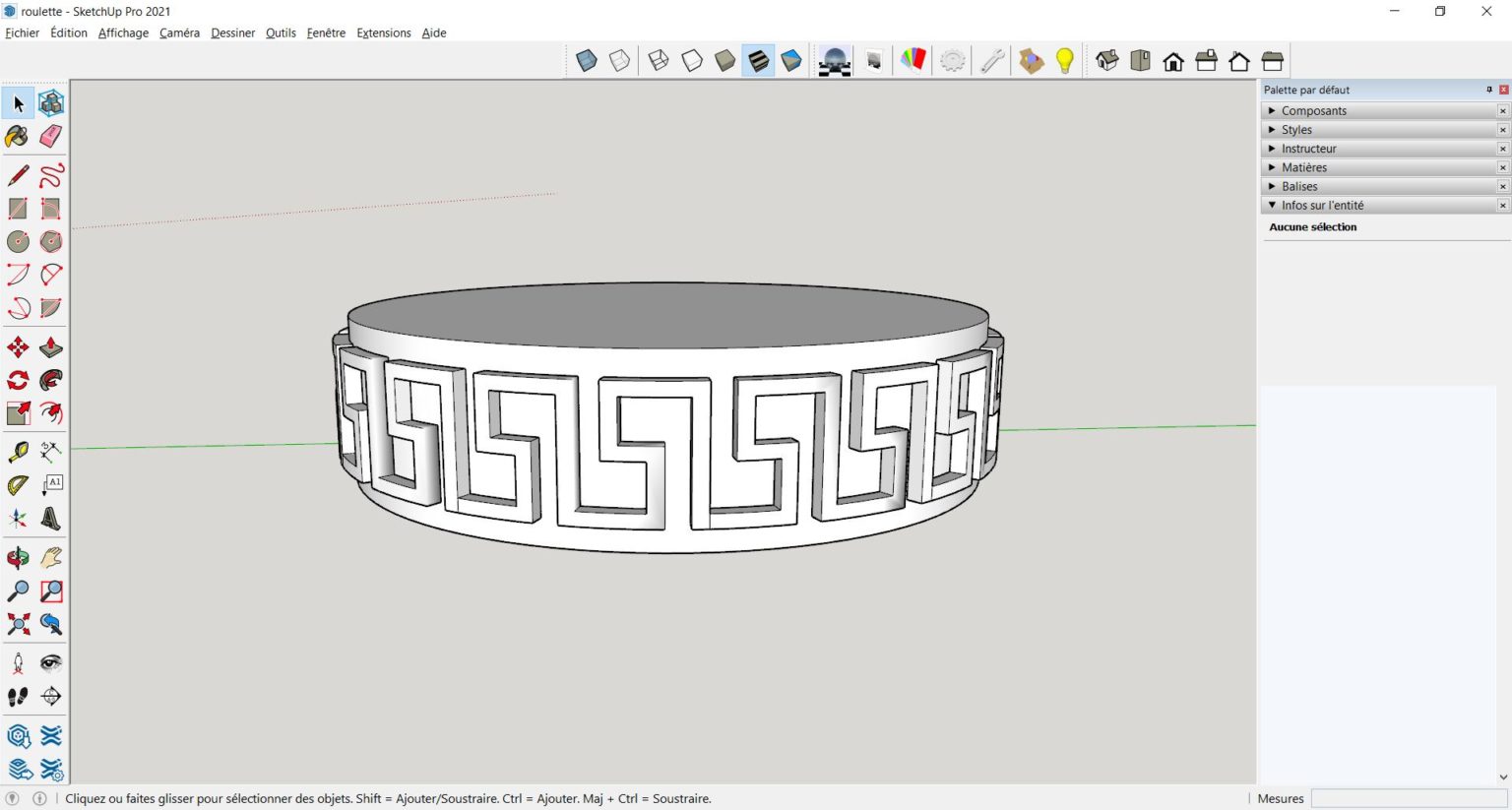The width and height of the screenshot is (1512, 810).
Task: Activate the Orbit tool
Action: [x=18, y=558]
